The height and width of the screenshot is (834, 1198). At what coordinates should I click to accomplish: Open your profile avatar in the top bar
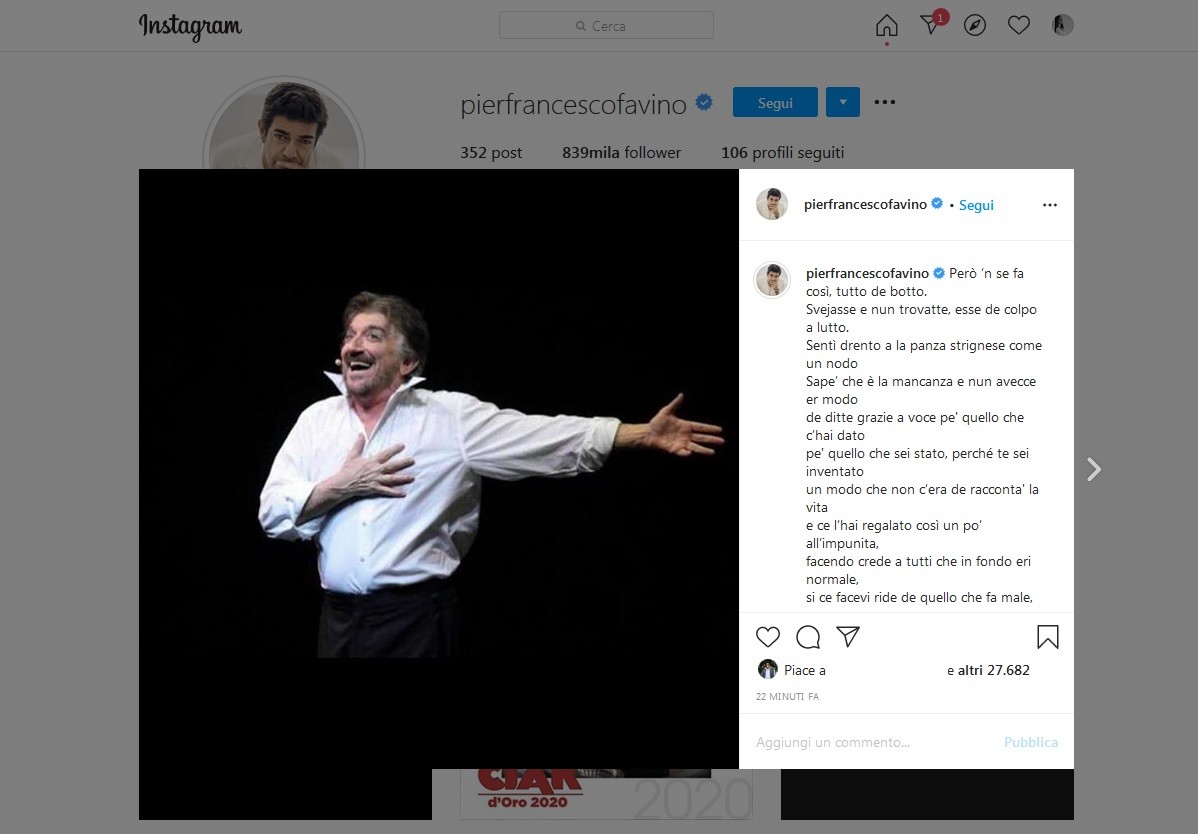(1062, 25)
